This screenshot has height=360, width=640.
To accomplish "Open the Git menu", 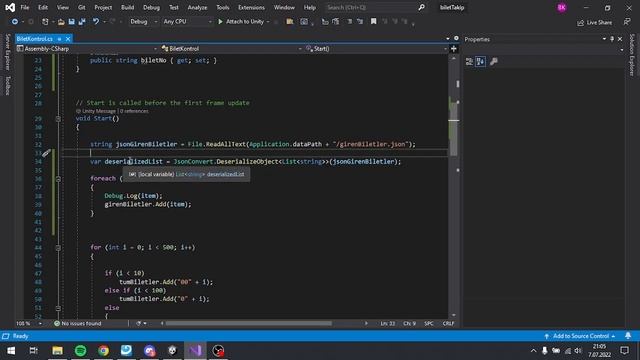I will (82, 7).
